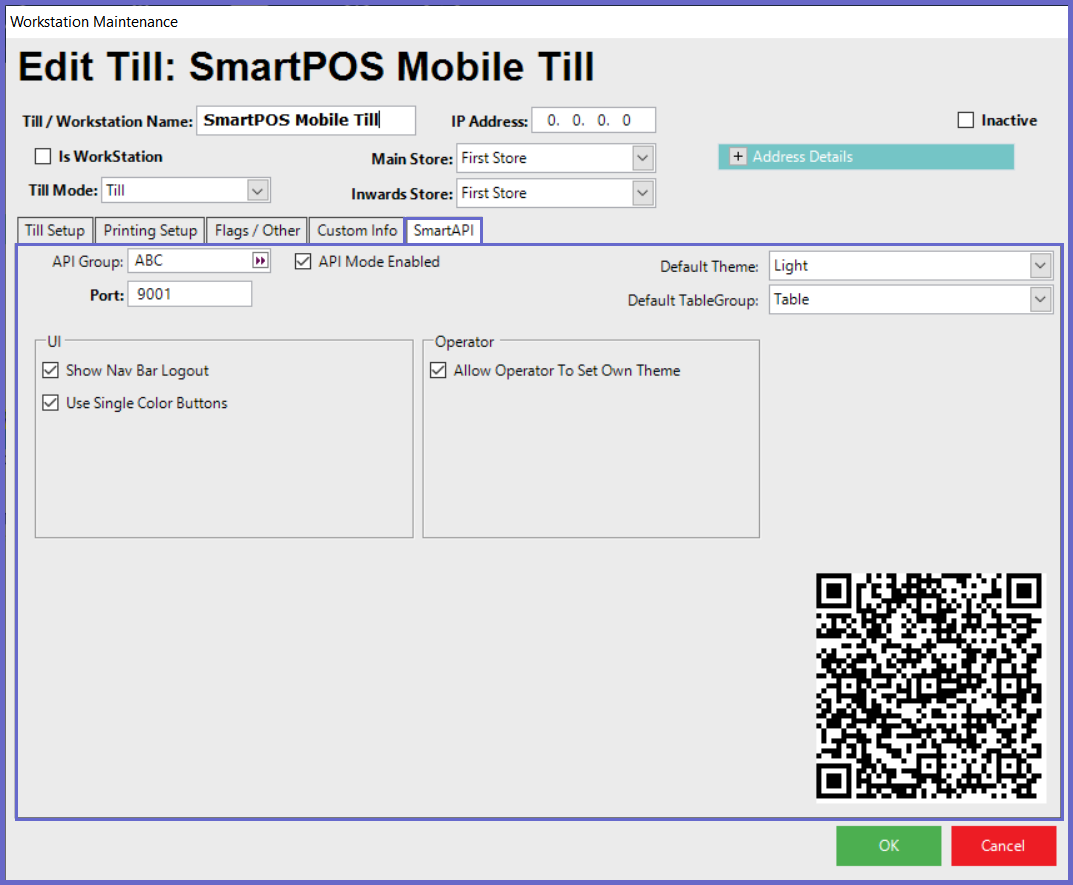Click the Port: label
Viewport: 1073px width, 885px height.
point(107,295)
